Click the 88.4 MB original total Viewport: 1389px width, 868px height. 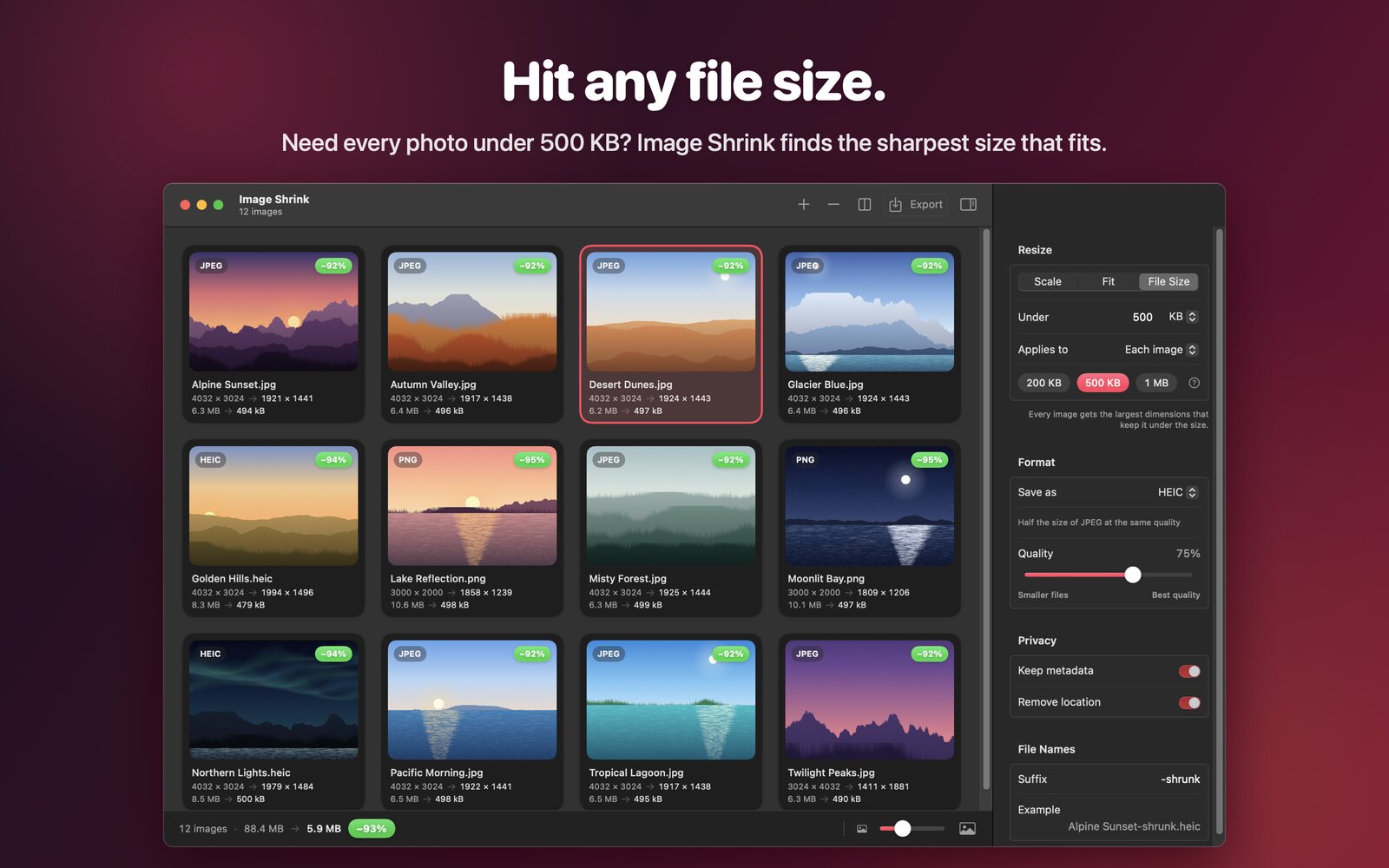pyautogui.click(x=264, y=829)
